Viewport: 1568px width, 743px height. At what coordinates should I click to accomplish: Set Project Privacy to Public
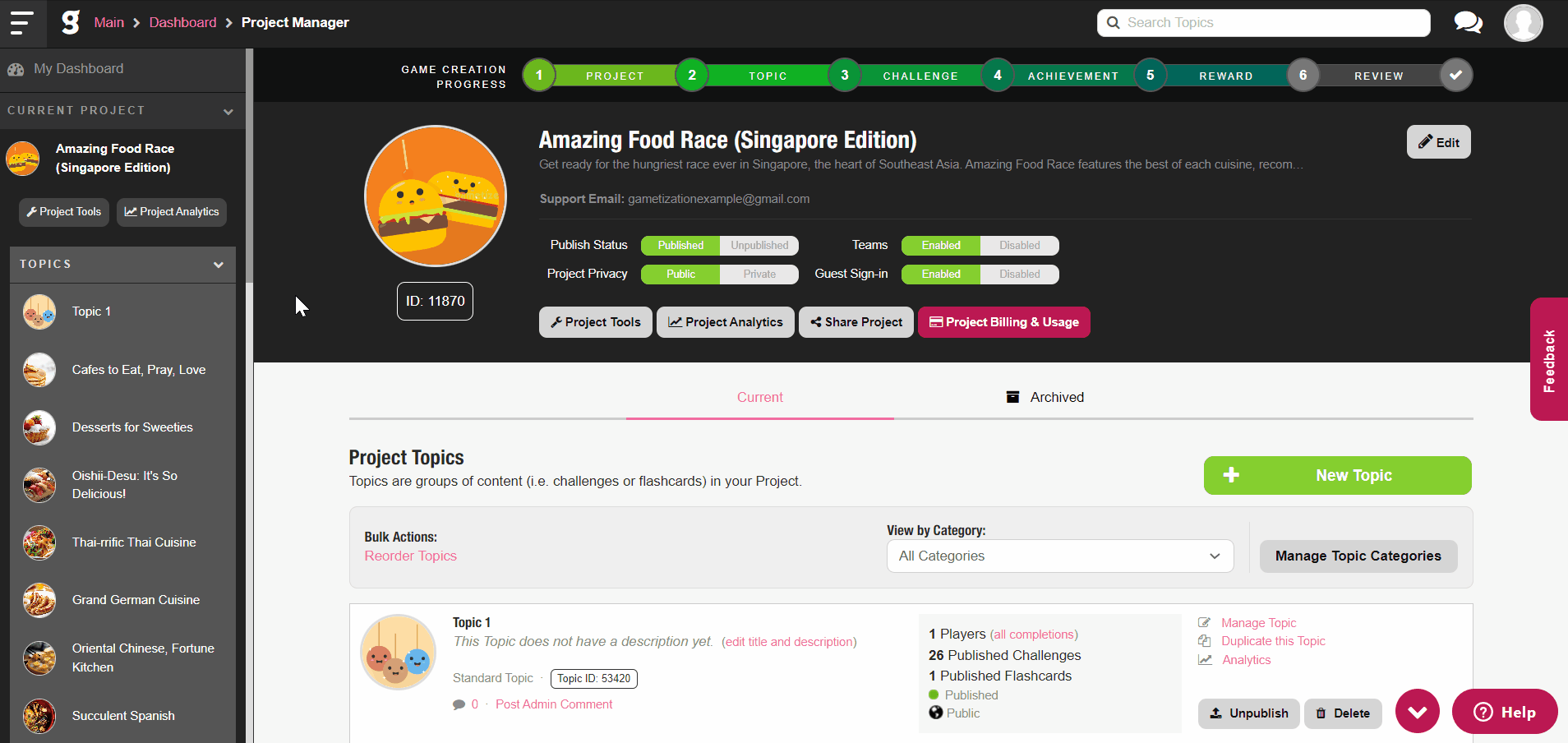(680, 275)
